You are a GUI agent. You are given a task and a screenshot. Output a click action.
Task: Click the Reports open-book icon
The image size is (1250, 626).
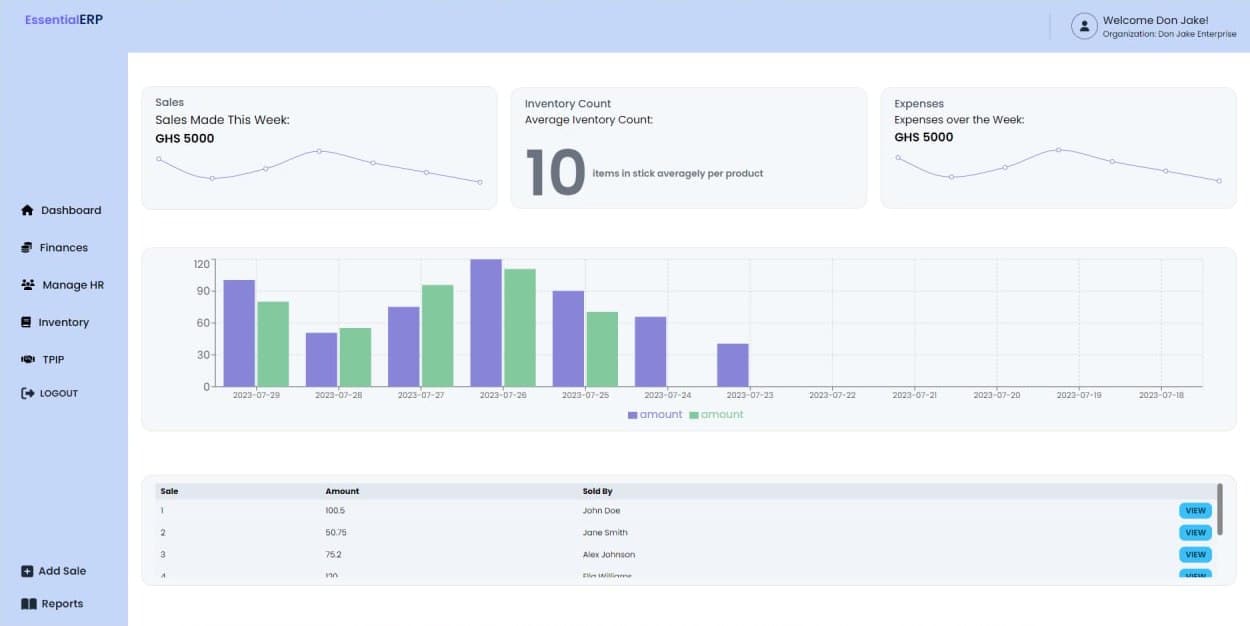pyautogui.click(x=29, y=604)
